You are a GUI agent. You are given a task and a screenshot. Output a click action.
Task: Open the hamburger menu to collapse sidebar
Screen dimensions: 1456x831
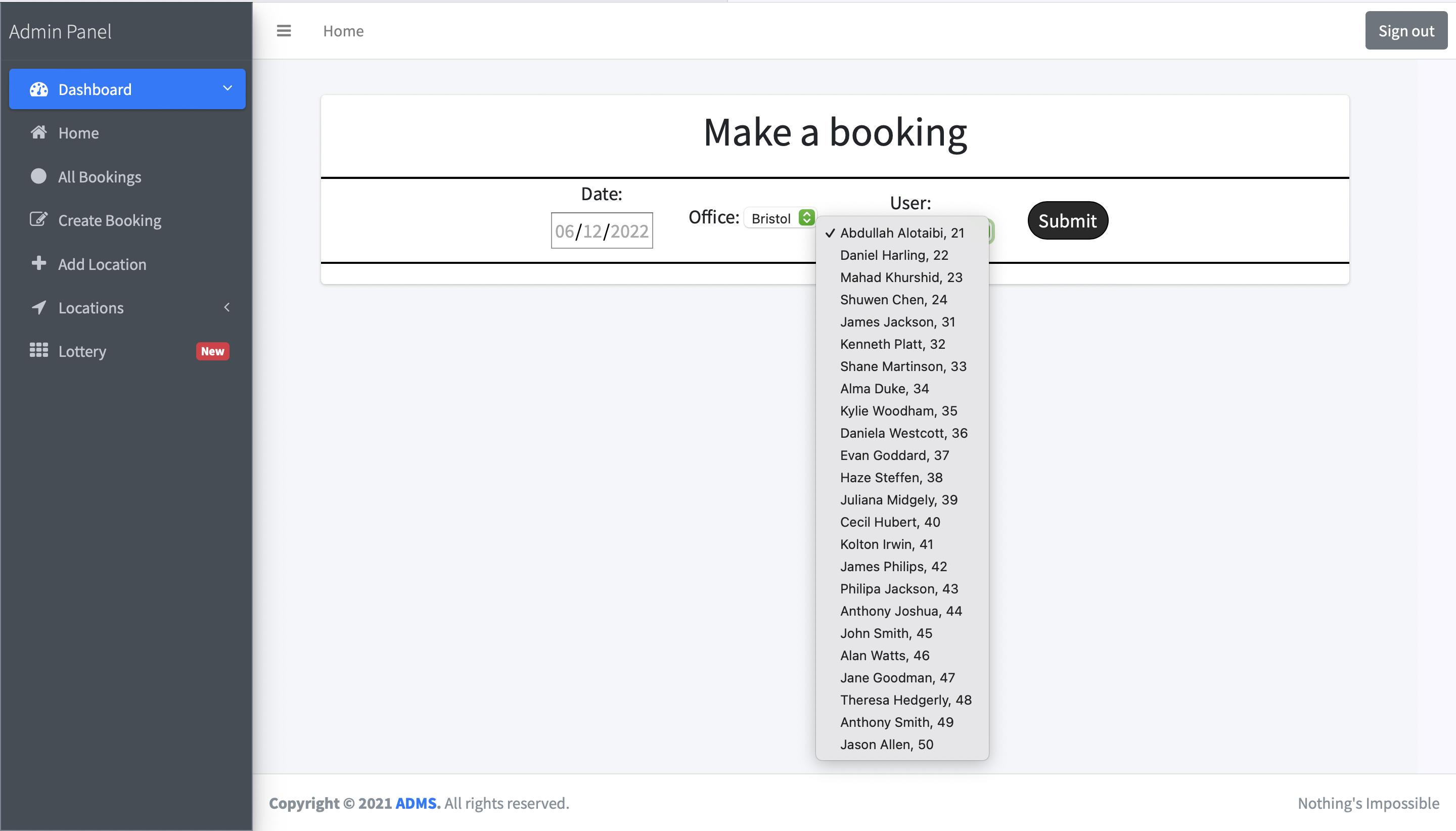click(284, 30)
